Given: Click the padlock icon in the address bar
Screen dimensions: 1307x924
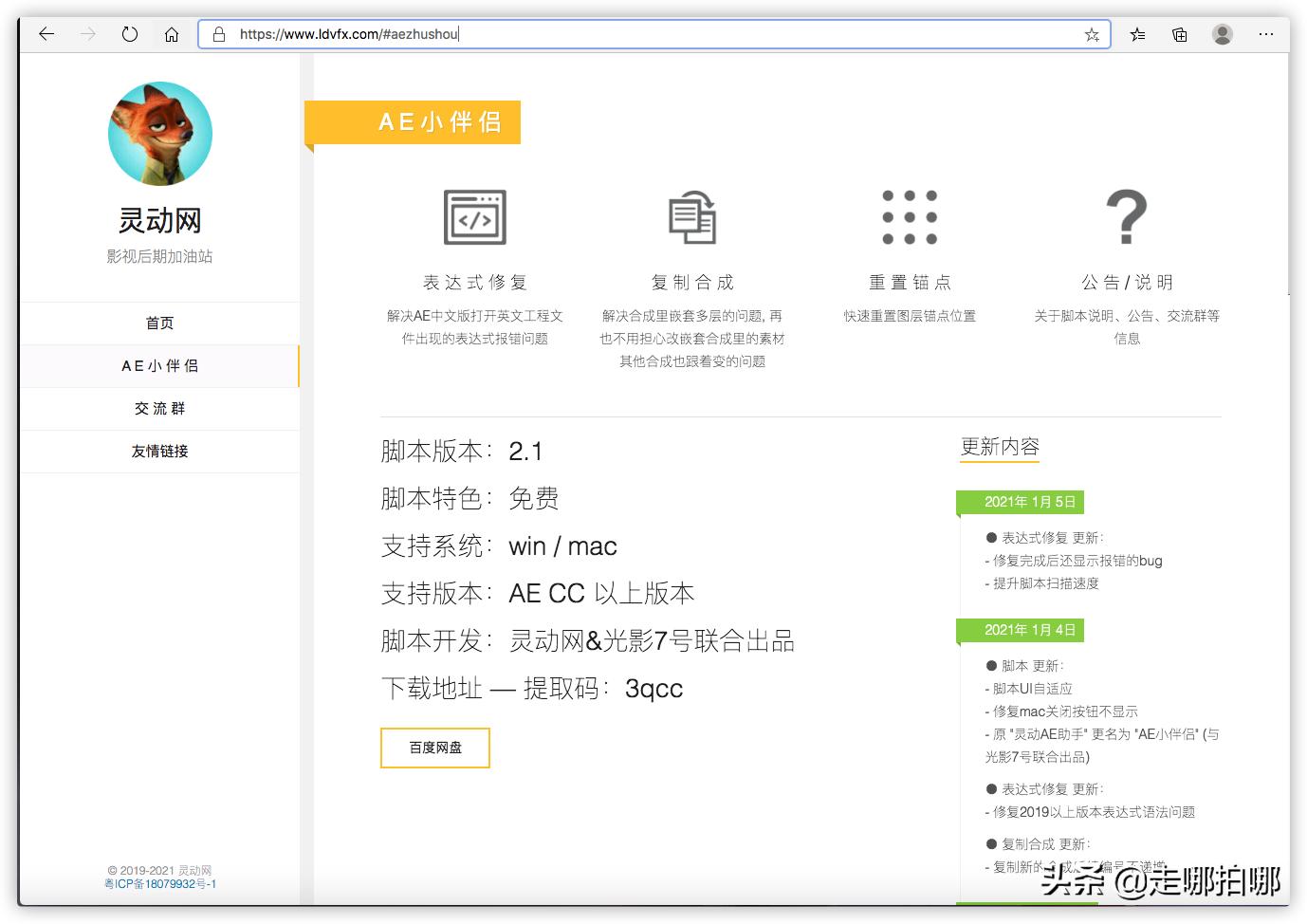Looking at the screenshot, I should [218, 34].
